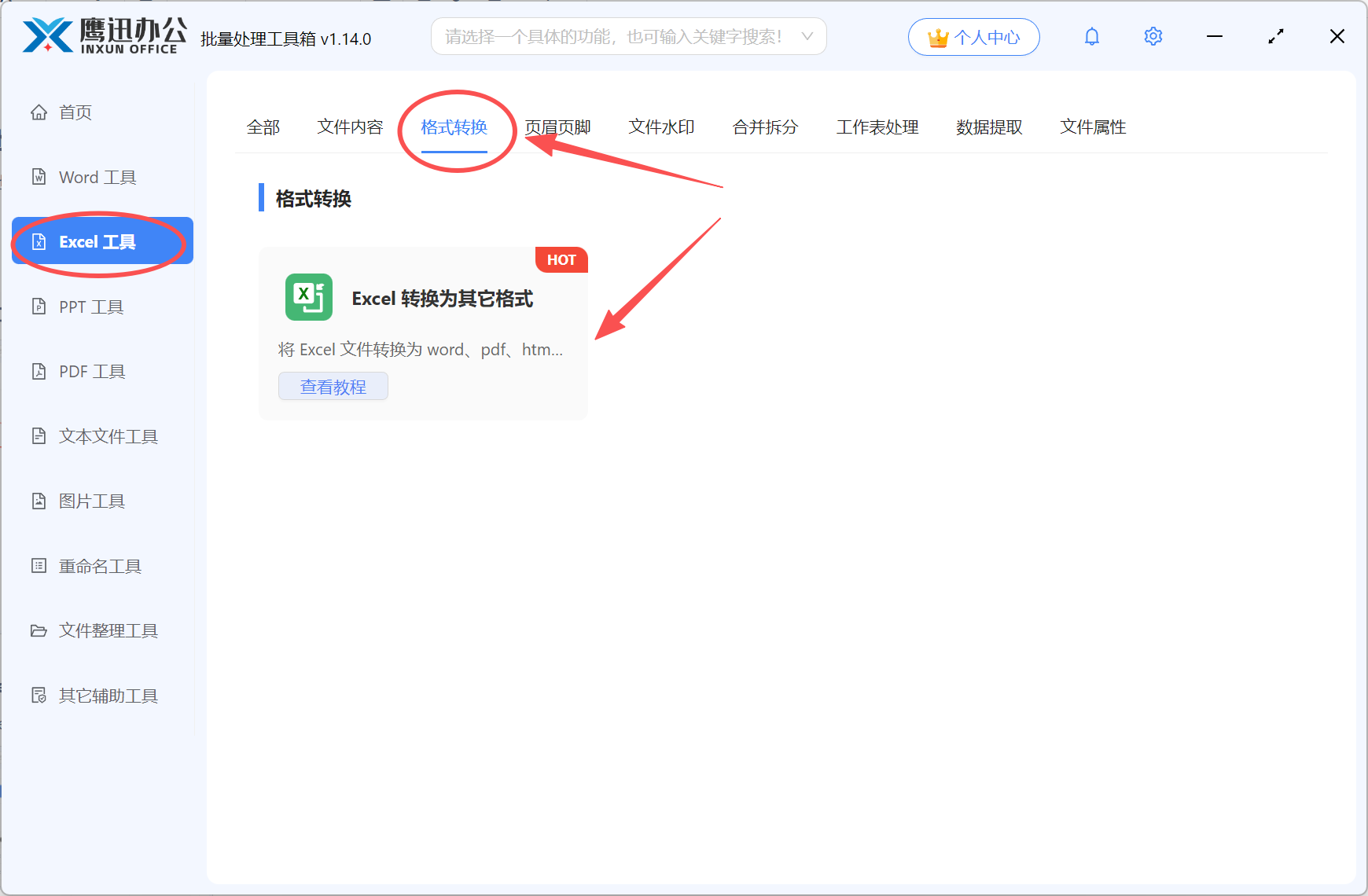The image size is (1368, 896).
Task: Switch to the 文件水印 tab
Action: [660, 127]
